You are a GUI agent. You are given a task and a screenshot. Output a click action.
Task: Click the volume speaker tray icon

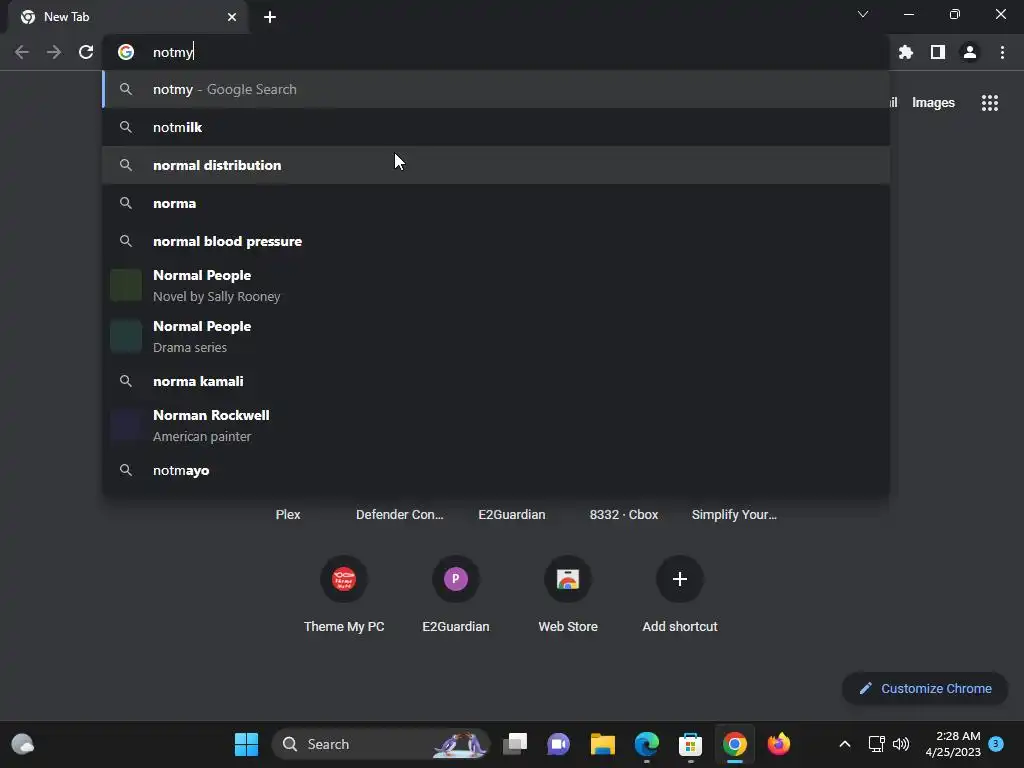(901, 744)
